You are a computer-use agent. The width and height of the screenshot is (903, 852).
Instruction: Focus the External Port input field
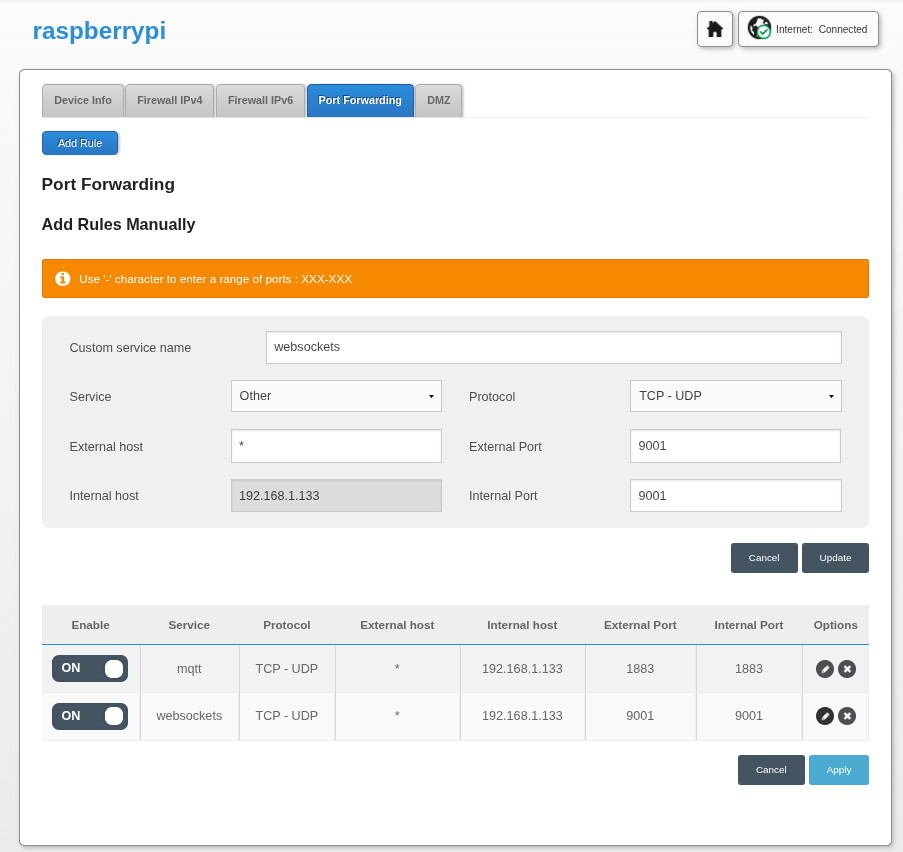(735, 446)
